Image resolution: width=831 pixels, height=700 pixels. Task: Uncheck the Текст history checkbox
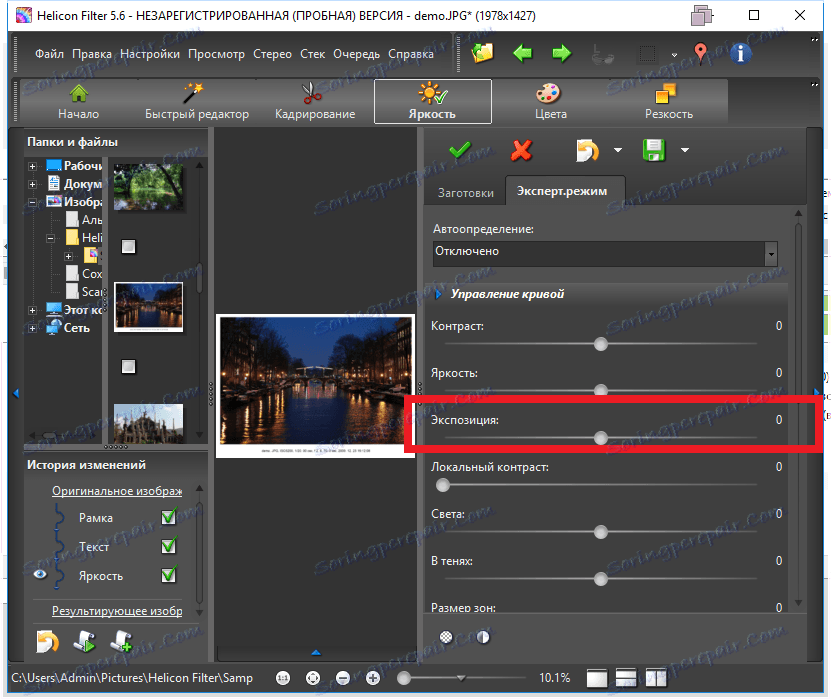169,547
